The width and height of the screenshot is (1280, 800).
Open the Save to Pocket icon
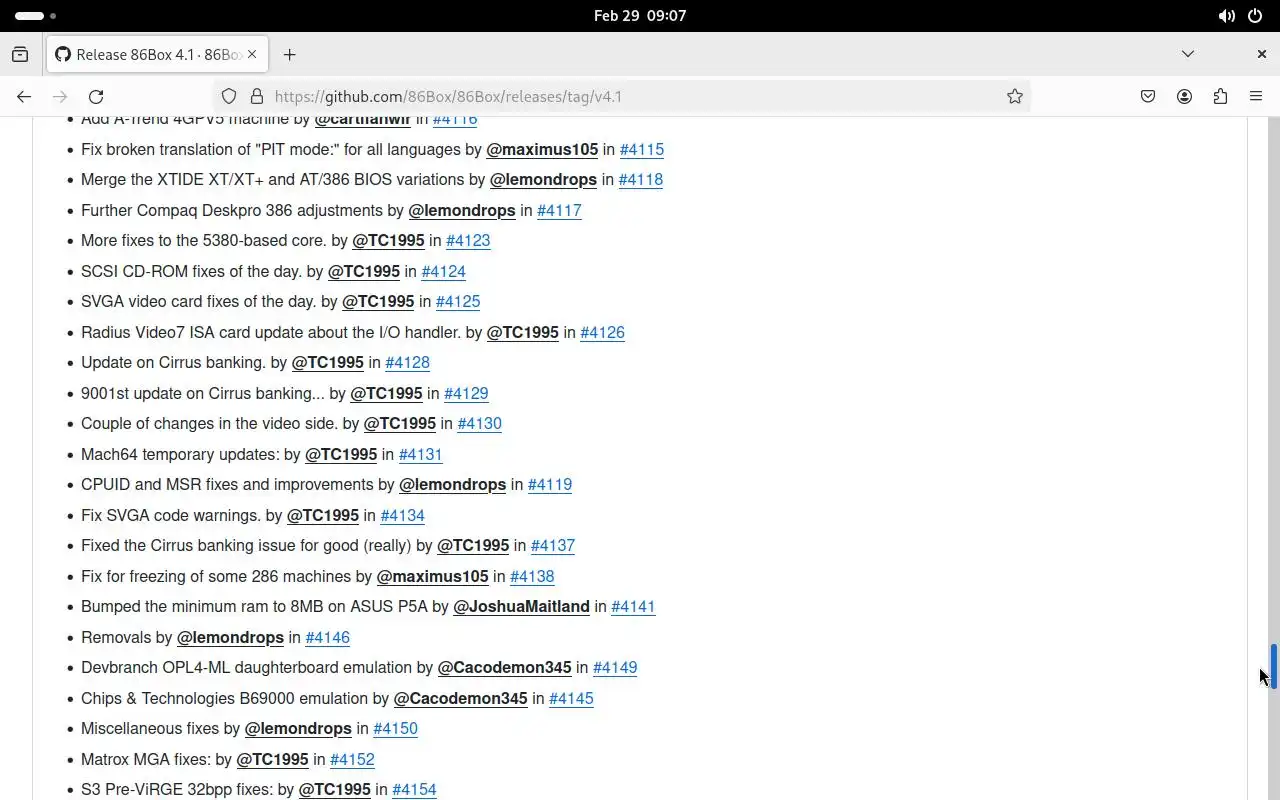[1148, 96]
